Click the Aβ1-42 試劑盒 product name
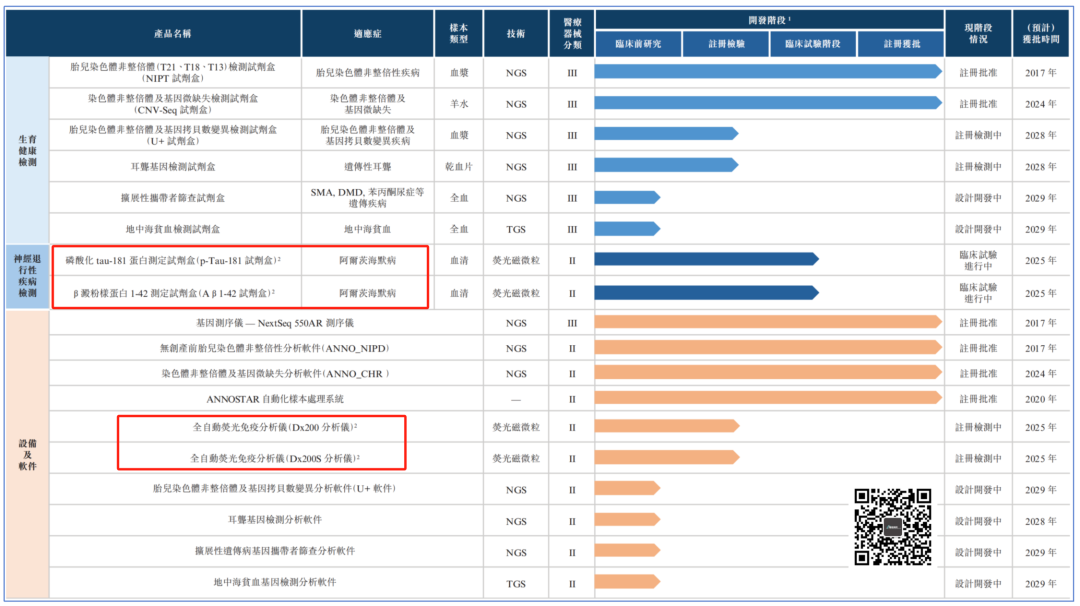The height and width of the screenshot is (606, 1080). (x=174, y=293)
